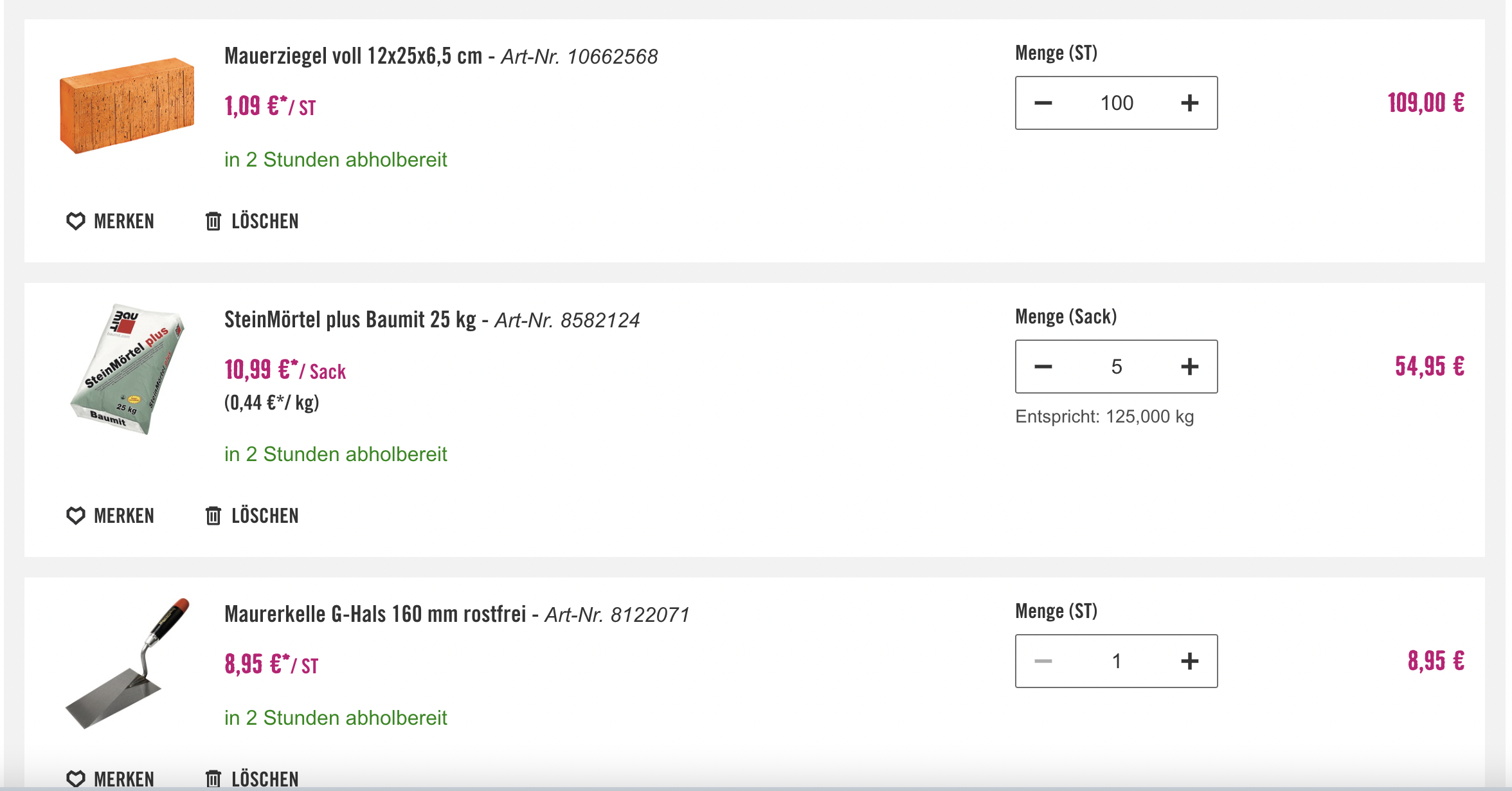The width and height of the screenshot is (1512, 791).
Task: Decrease Mauerziegel quantity with minus icon
Action: tap(1043, 103)
